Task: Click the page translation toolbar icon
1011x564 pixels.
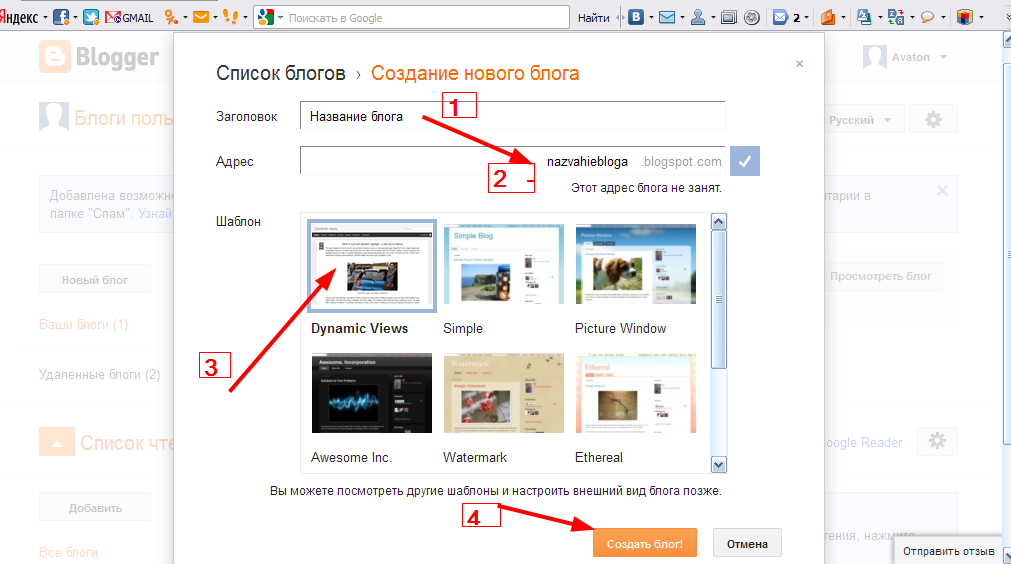Action: click(x=896, y=17)
